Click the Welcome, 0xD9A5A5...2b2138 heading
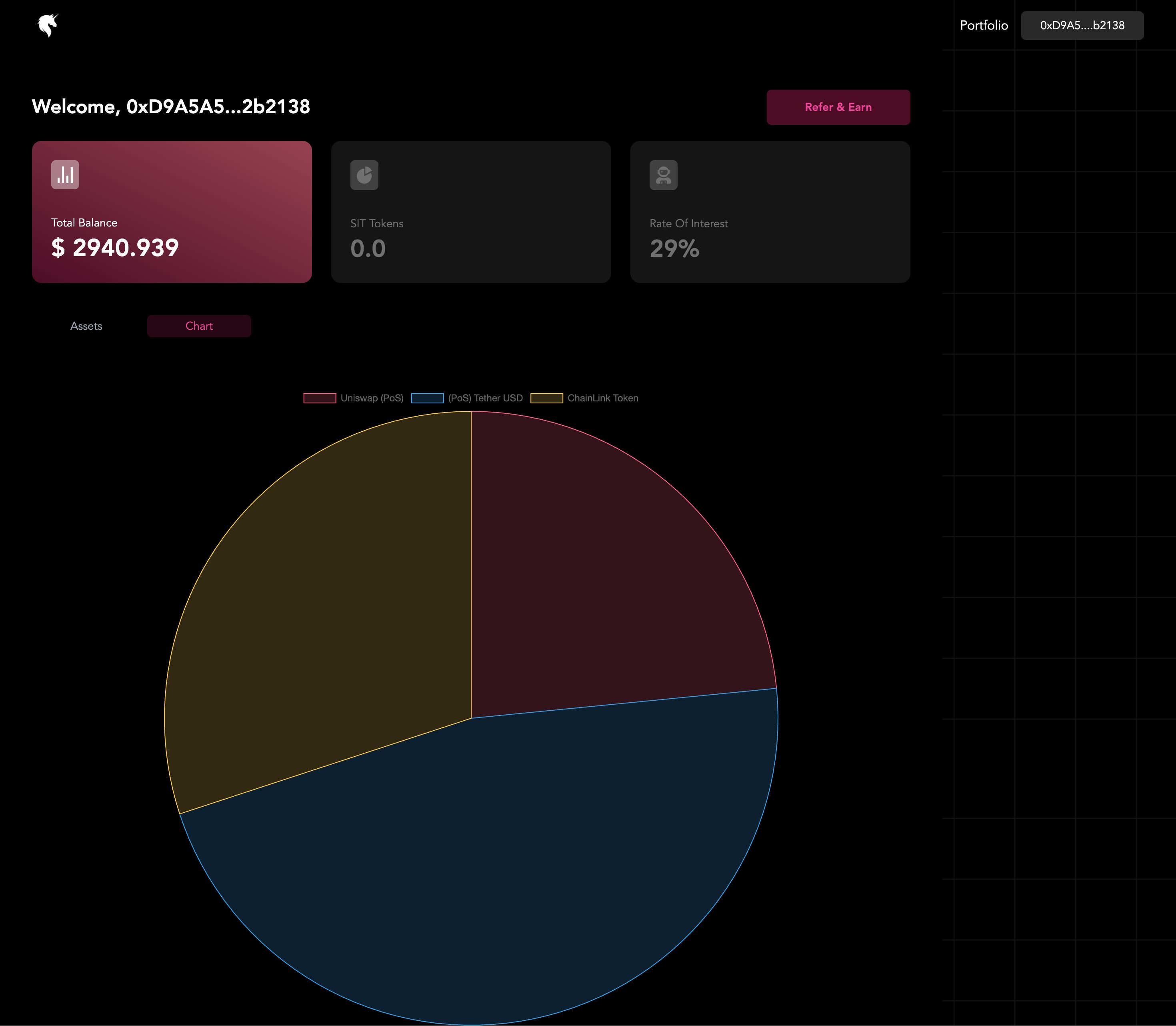Viewport: 1176px width, 1026px height. tap(171, 106)
